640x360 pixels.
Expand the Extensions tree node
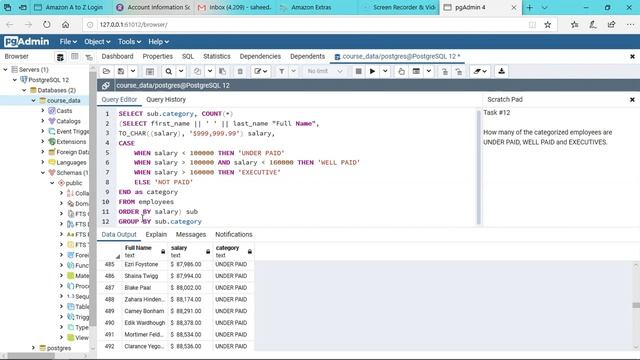click(x=42, y=142)
